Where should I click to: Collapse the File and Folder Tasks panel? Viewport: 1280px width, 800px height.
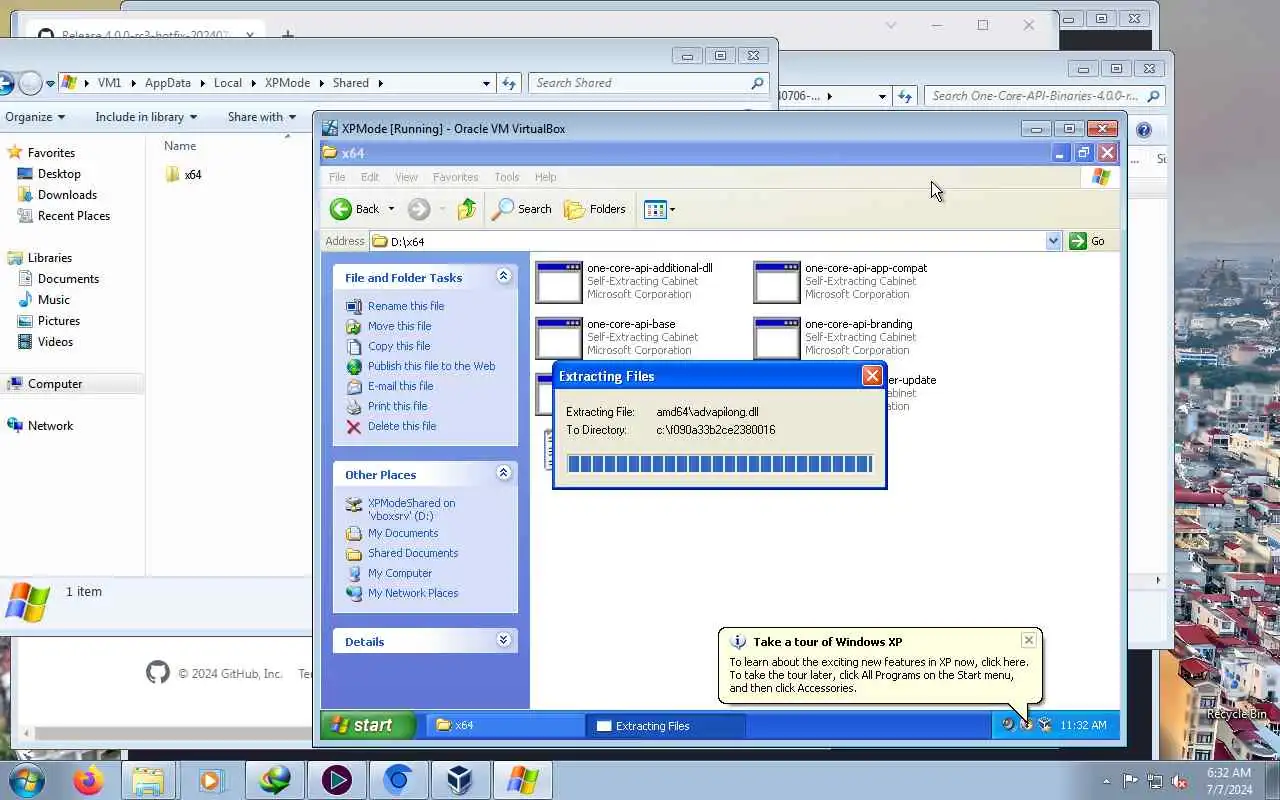pyautogui.click(x=504, y=276)
